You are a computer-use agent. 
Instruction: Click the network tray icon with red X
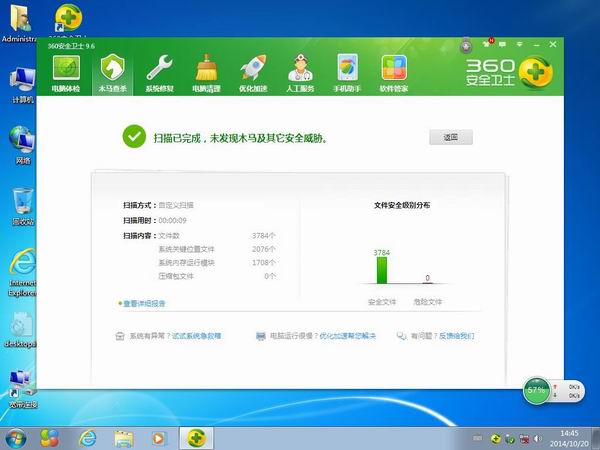tap(524, 439)
